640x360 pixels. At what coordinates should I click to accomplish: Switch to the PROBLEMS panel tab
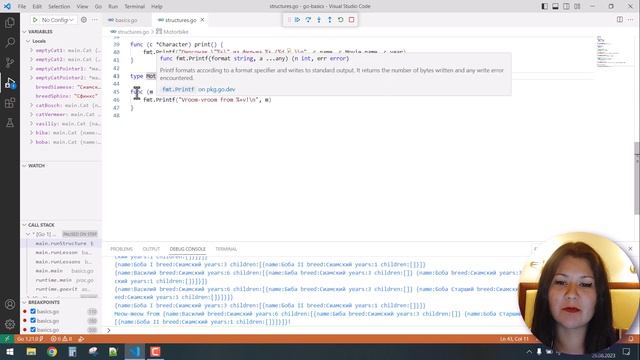[121, 249]
